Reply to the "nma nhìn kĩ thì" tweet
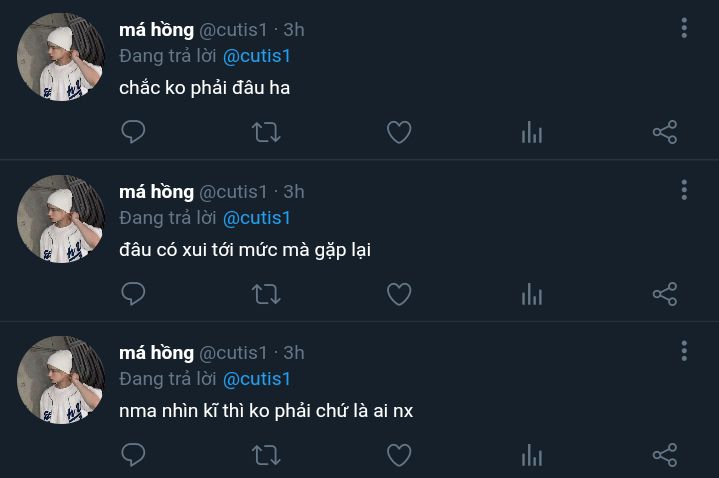This screenshot has width=719, height=478. pyautogui.click(x=133, y=455)
